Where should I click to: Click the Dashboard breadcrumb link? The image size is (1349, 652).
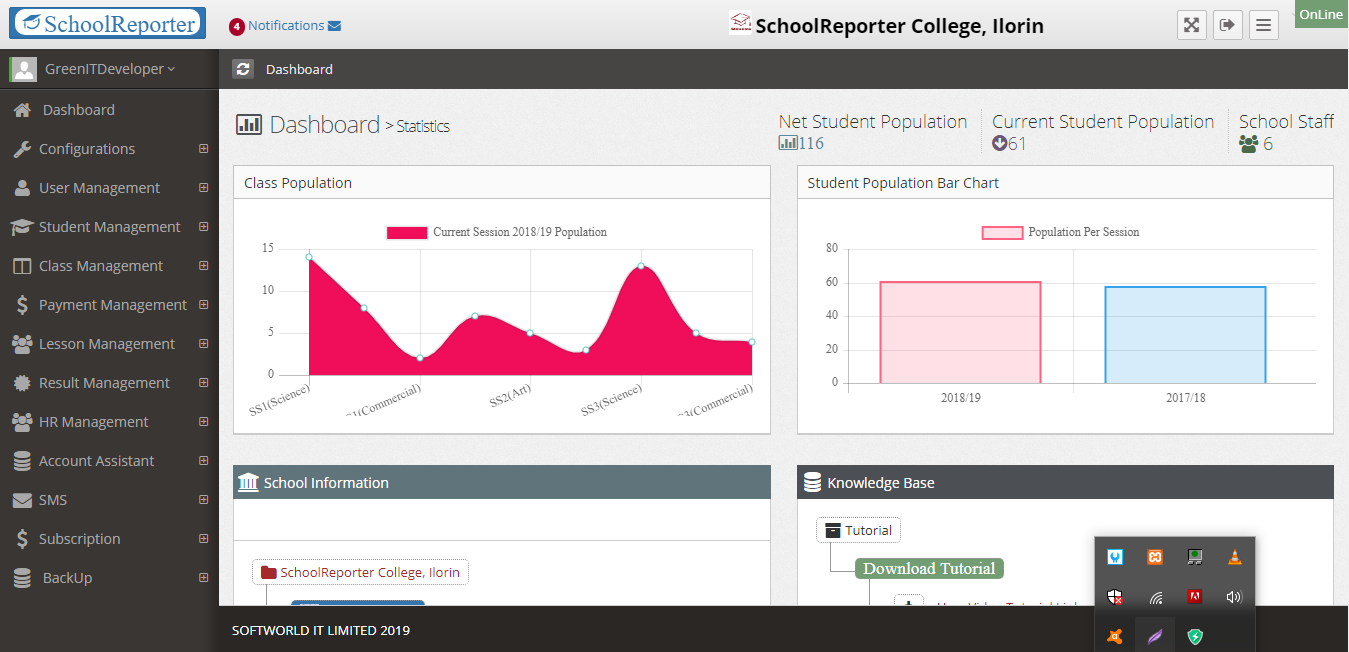coord(299,69)
